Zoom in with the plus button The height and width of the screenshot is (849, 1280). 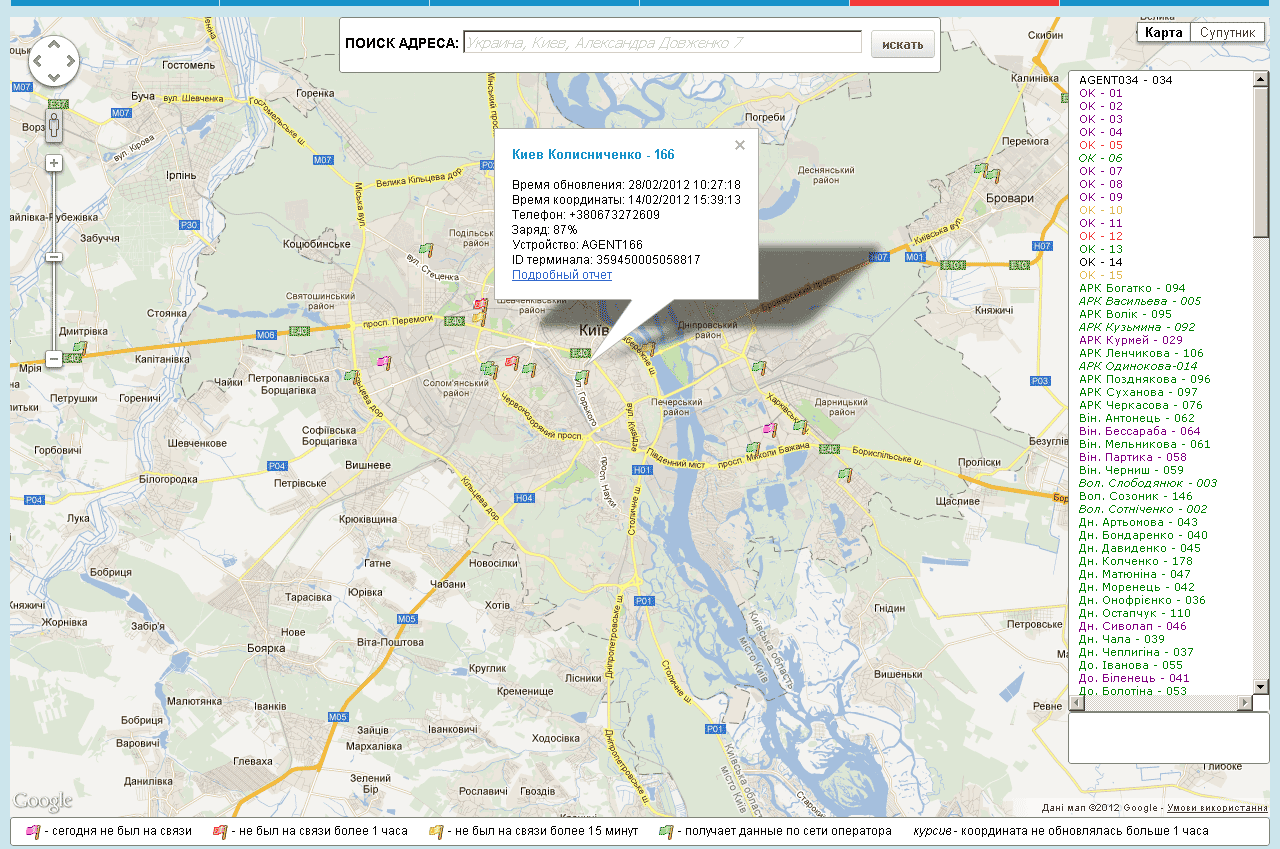[x=54, y=163]
